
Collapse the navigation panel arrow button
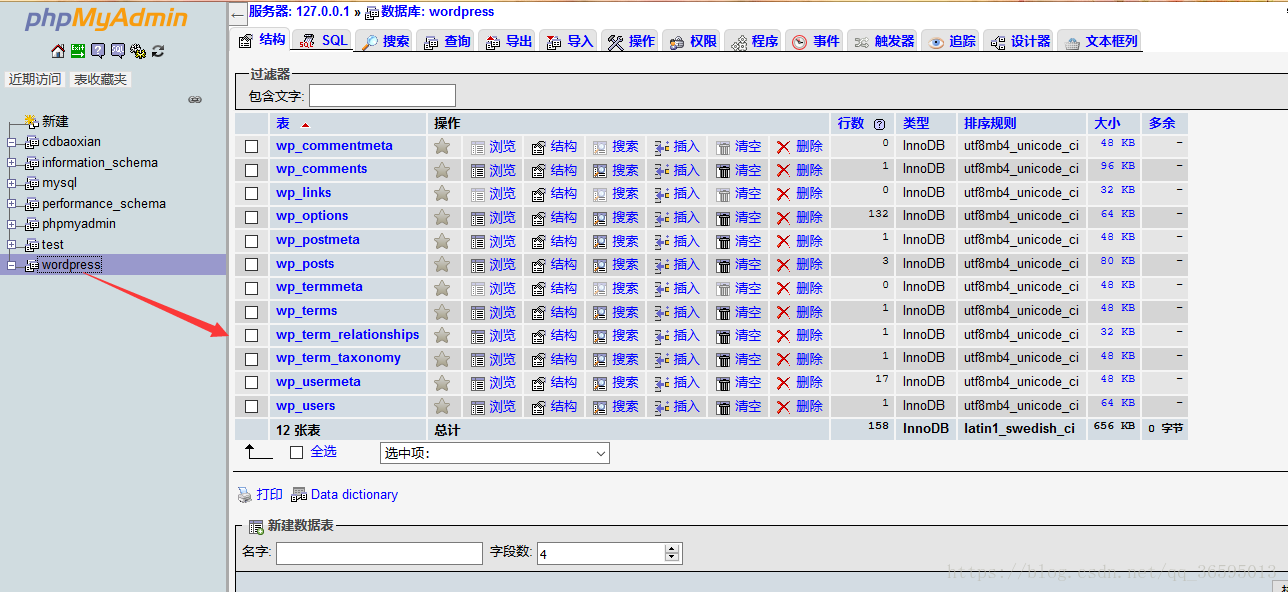tap(237, 15)
